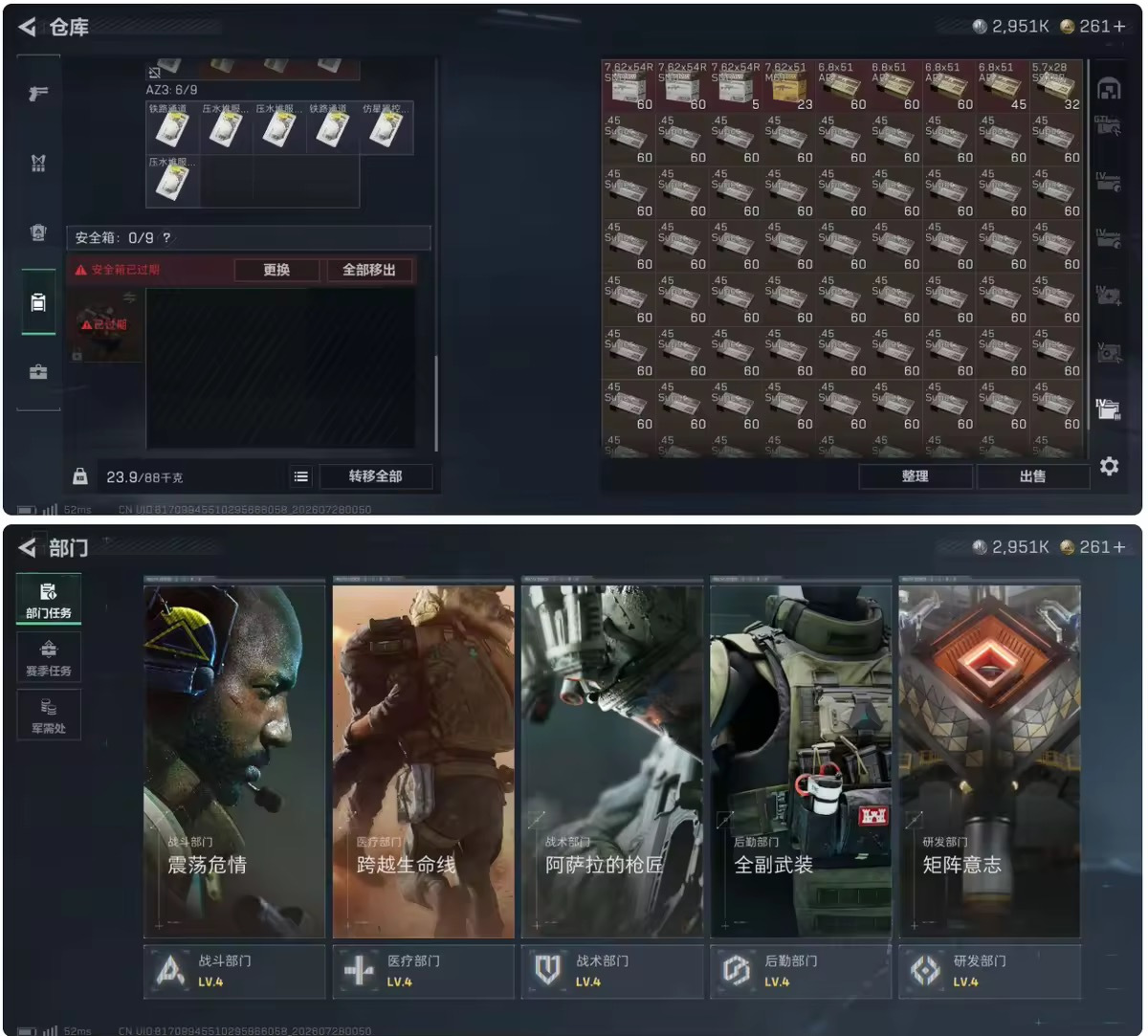Open the pistol weapons category in sidebar
Viewport: 1148px width, 1036px height.
[x=38, y=93]
